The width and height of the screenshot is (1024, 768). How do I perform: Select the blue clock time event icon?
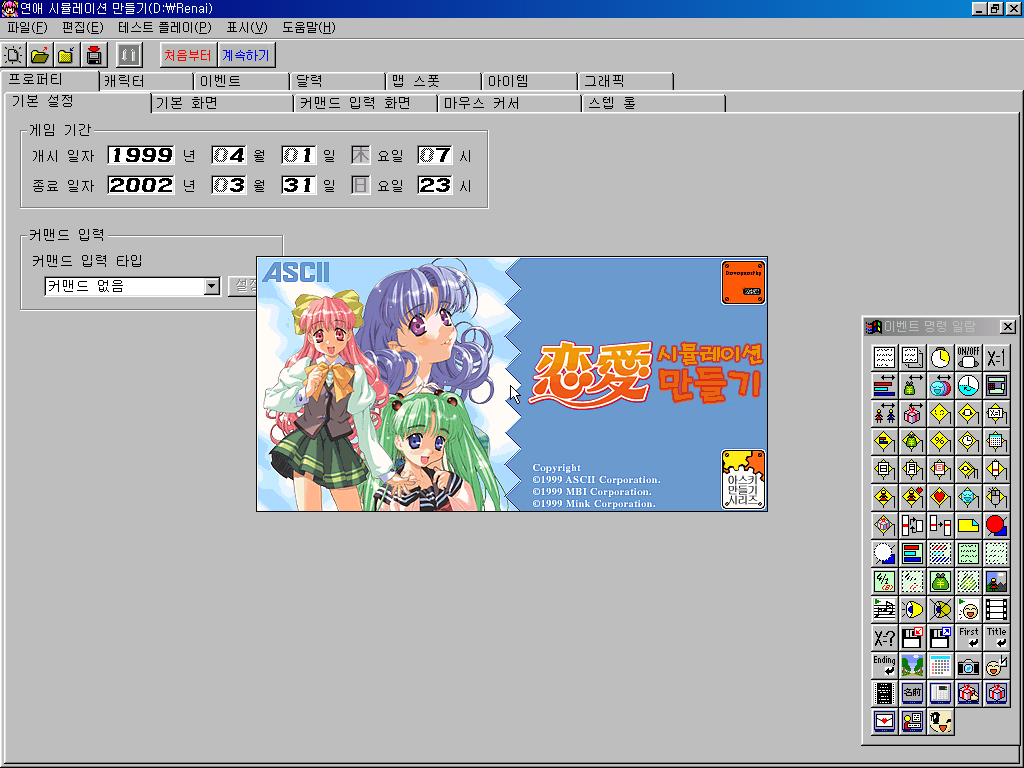pos(968,386)
